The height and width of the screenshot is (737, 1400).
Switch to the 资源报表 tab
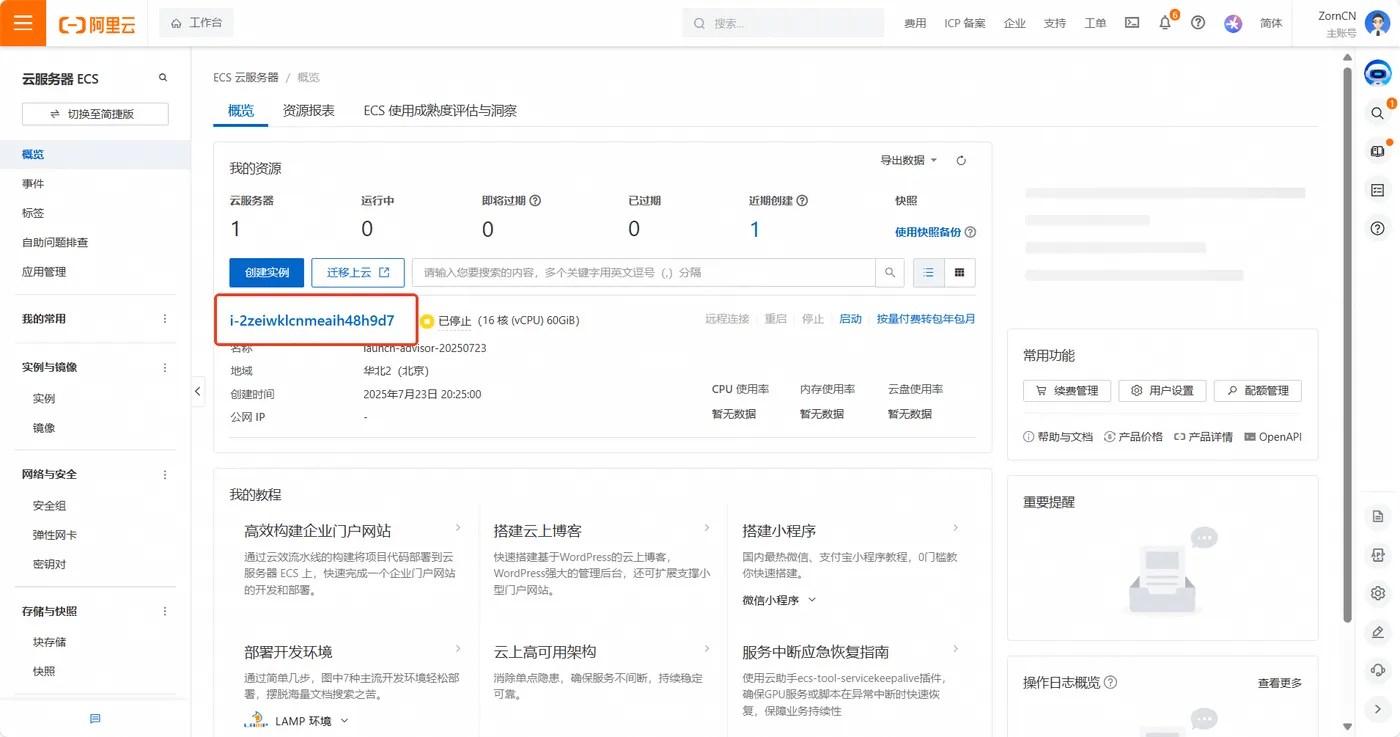pos(308,111)
